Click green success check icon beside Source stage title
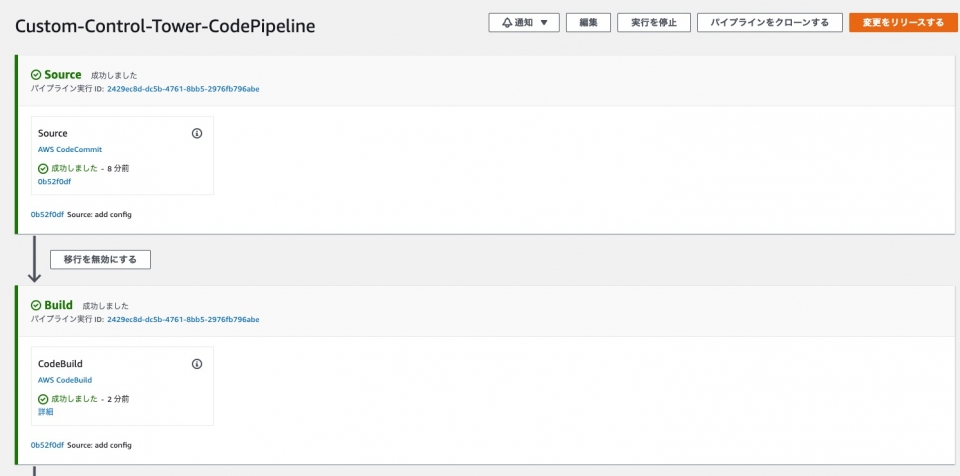This screenshot has height=476, width=960. [x=36, y=75]
